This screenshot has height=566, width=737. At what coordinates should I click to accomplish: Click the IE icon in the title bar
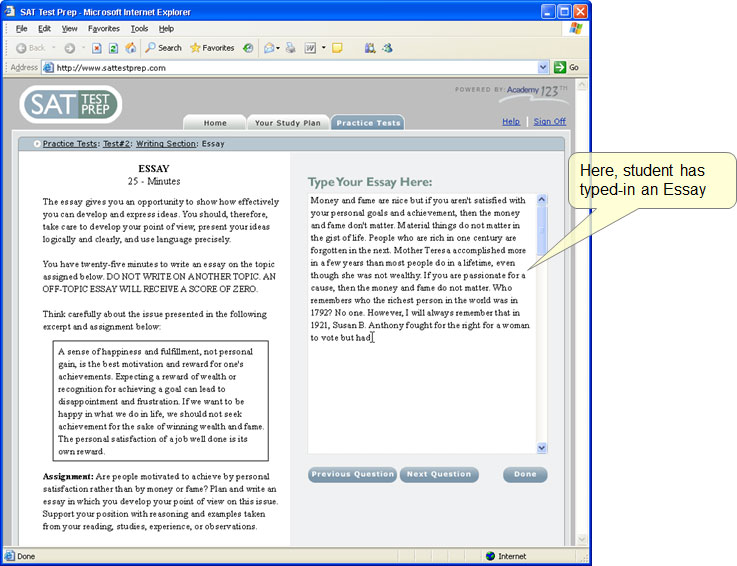(x=10, y=11)
